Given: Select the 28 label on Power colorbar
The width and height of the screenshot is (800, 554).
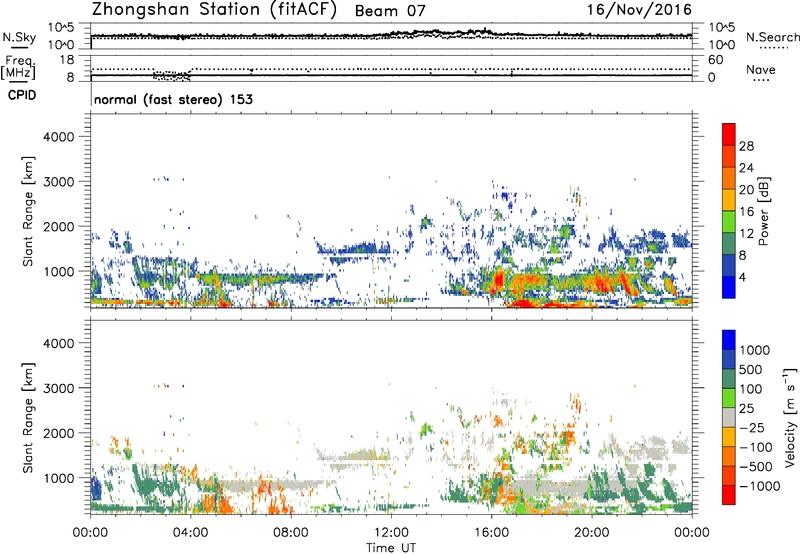Looking at the screenshot, I should (x=746, y=146).
